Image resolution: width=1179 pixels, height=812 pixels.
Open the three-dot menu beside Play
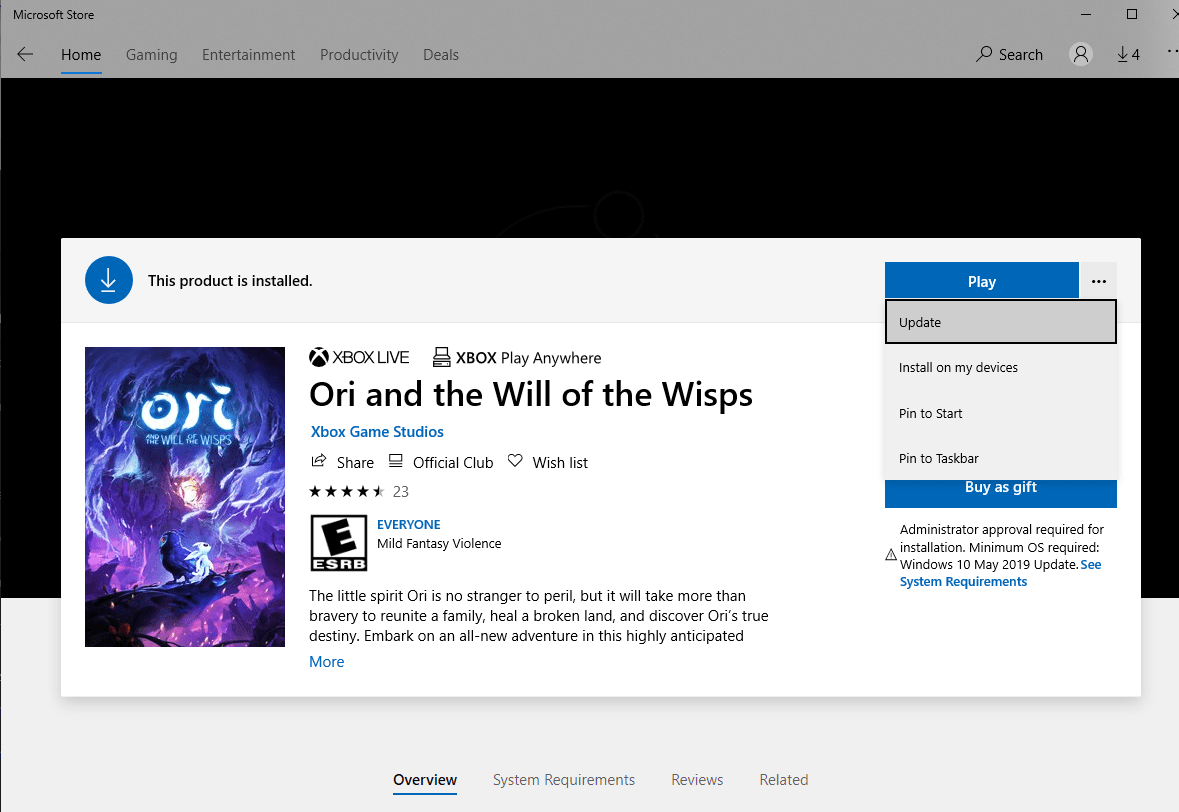[1099, 281]
